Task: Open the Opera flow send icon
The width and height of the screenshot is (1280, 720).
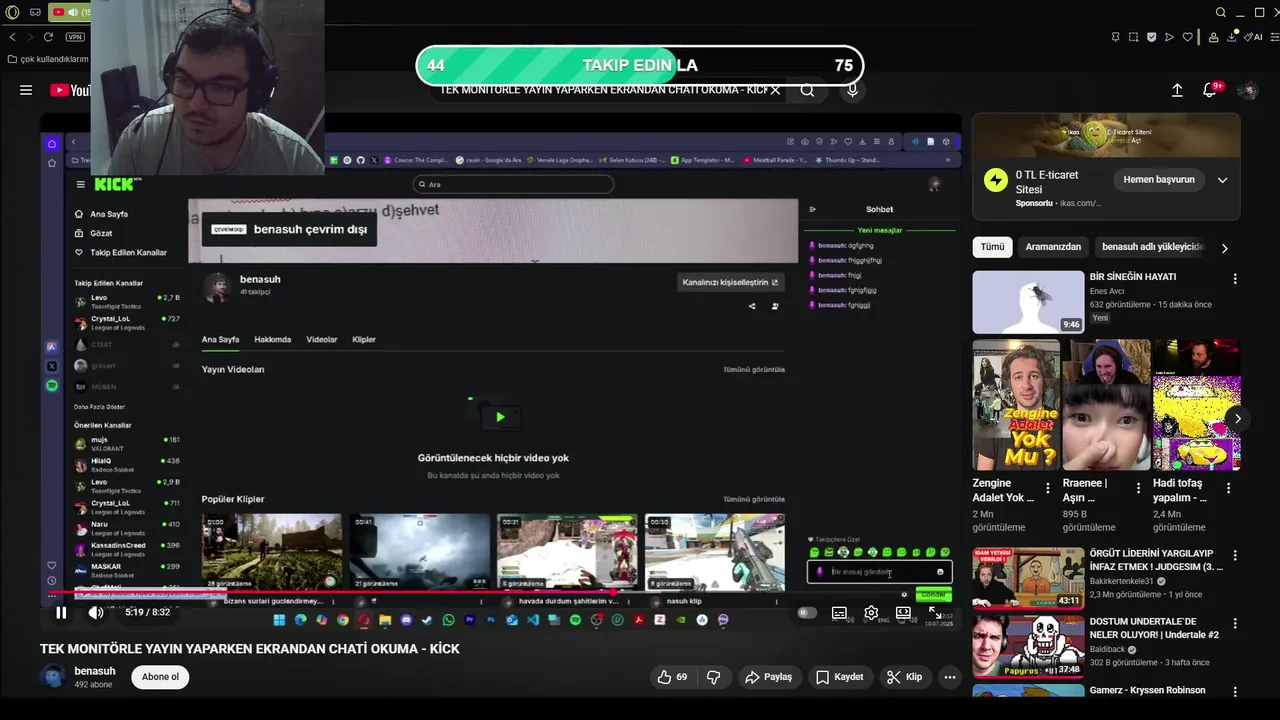Action: point(1169,37)
